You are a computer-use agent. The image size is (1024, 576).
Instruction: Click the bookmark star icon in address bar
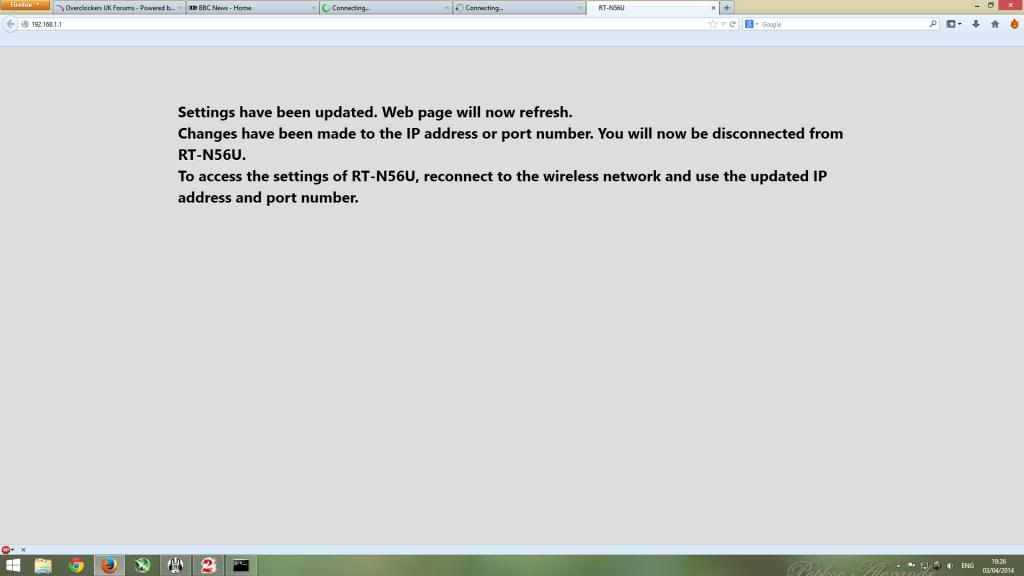(x=712, y=24)
